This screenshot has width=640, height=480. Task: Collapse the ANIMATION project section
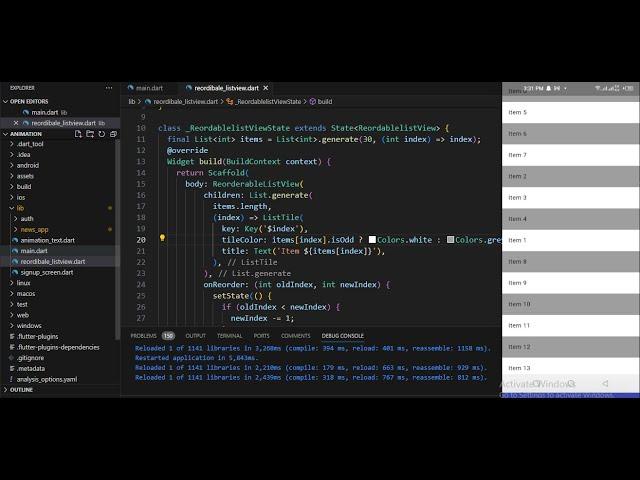point(6,134)
